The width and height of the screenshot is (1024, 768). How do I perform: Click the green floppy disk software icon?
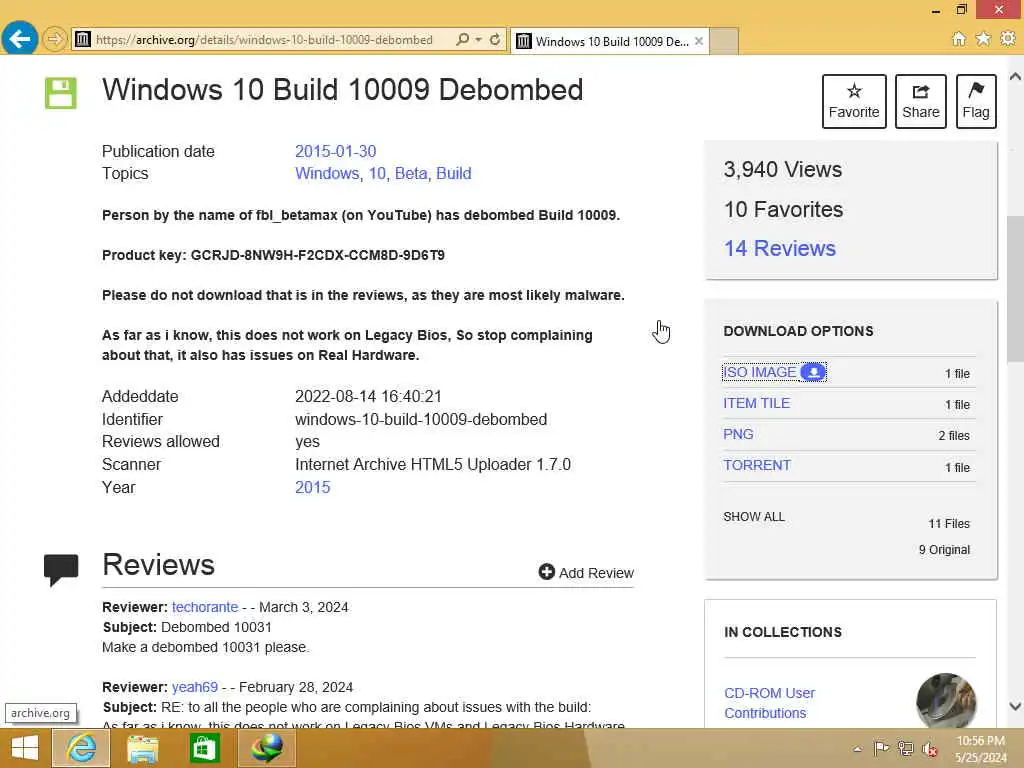[x=61, y=93]
